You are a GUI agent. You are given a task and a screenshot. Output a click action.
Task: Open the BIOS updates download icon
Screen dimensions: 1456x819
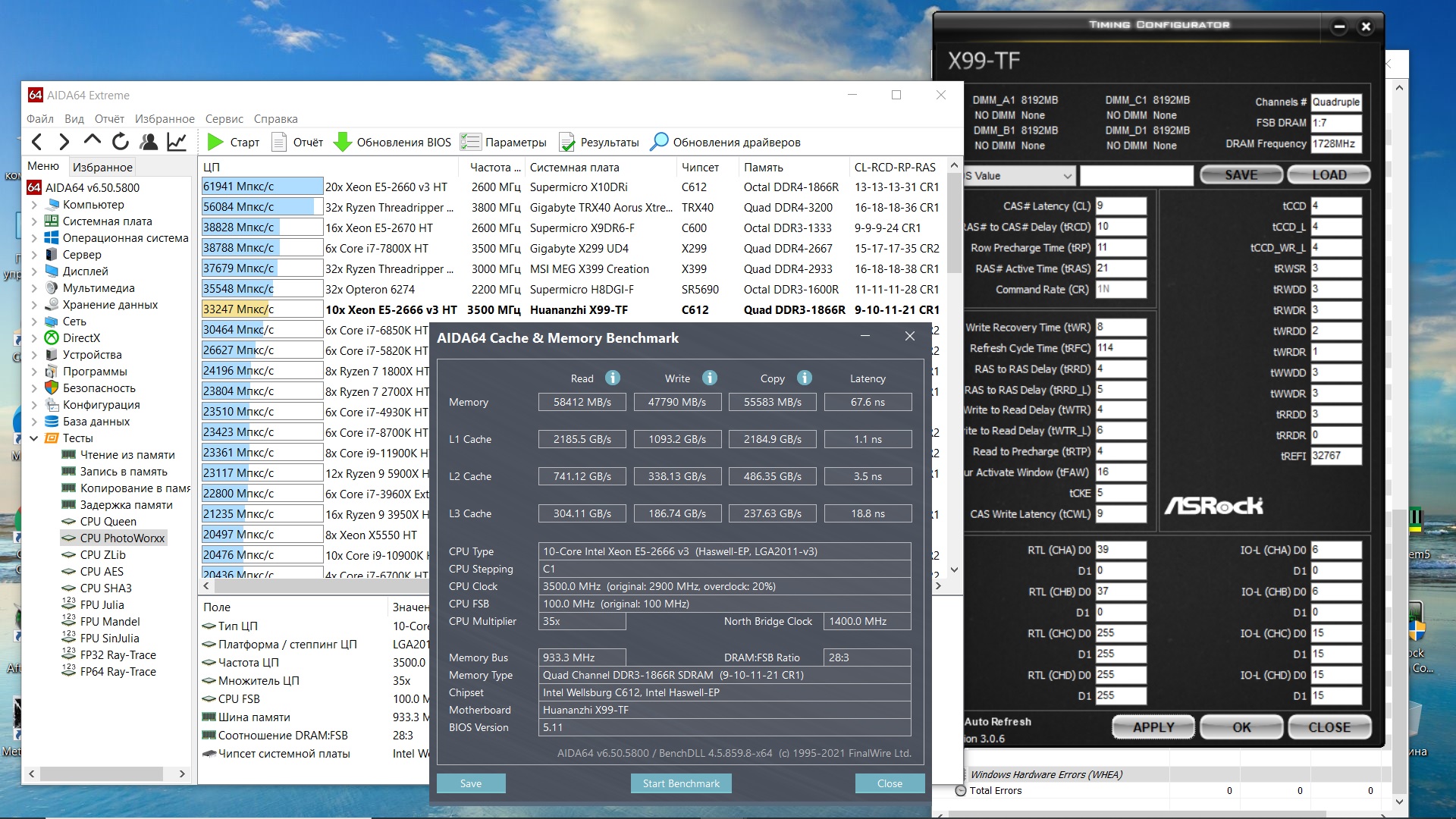[343, 142]
